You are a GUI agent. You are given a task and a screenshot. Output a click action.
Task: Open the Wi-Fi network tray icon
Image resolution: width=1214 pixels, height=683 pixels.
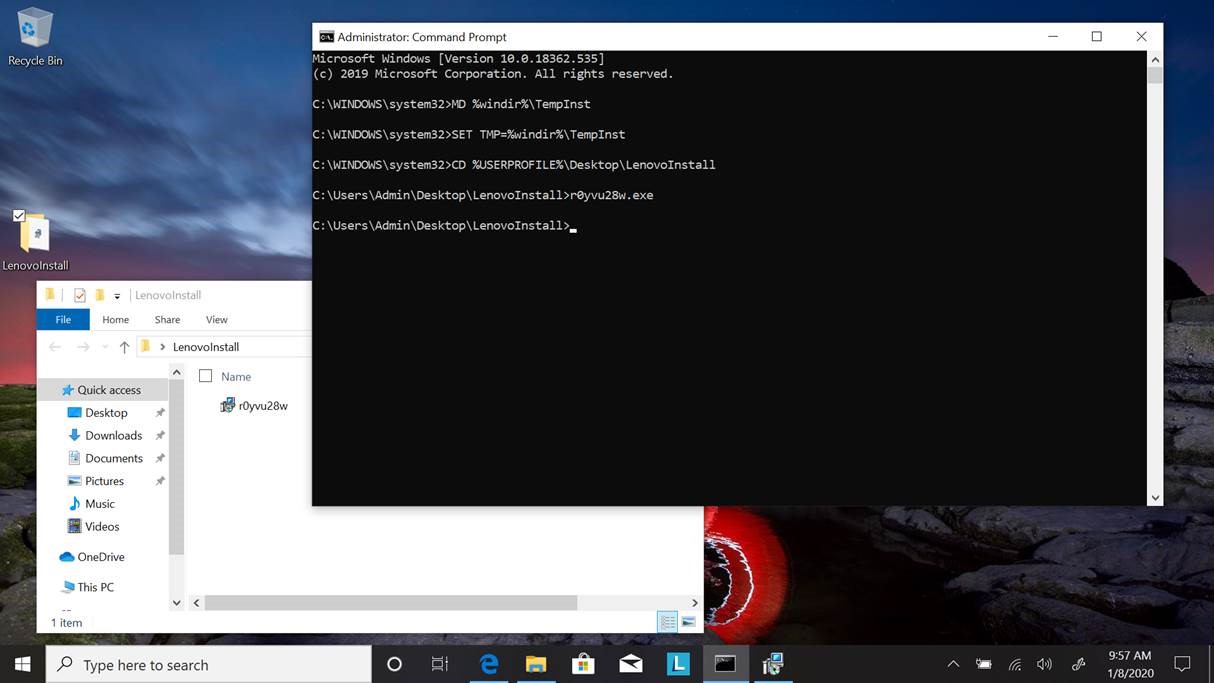point(1014,664)
